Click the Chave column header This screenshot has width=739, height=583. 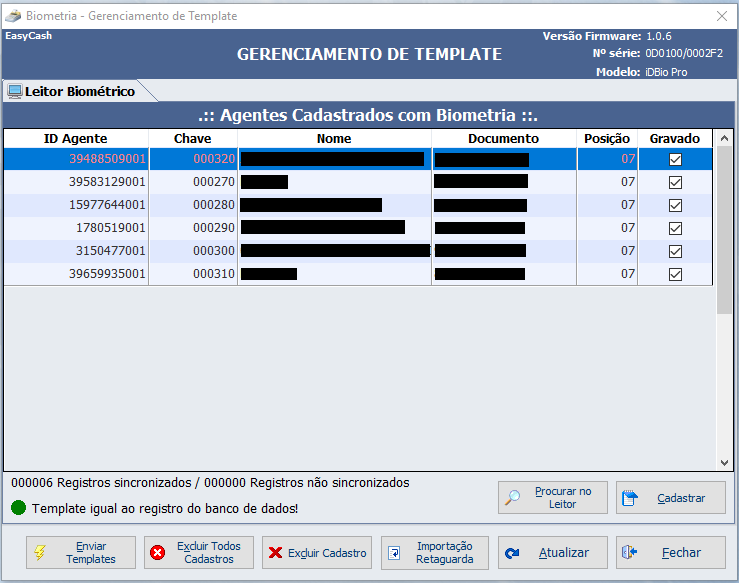point(192,139)
